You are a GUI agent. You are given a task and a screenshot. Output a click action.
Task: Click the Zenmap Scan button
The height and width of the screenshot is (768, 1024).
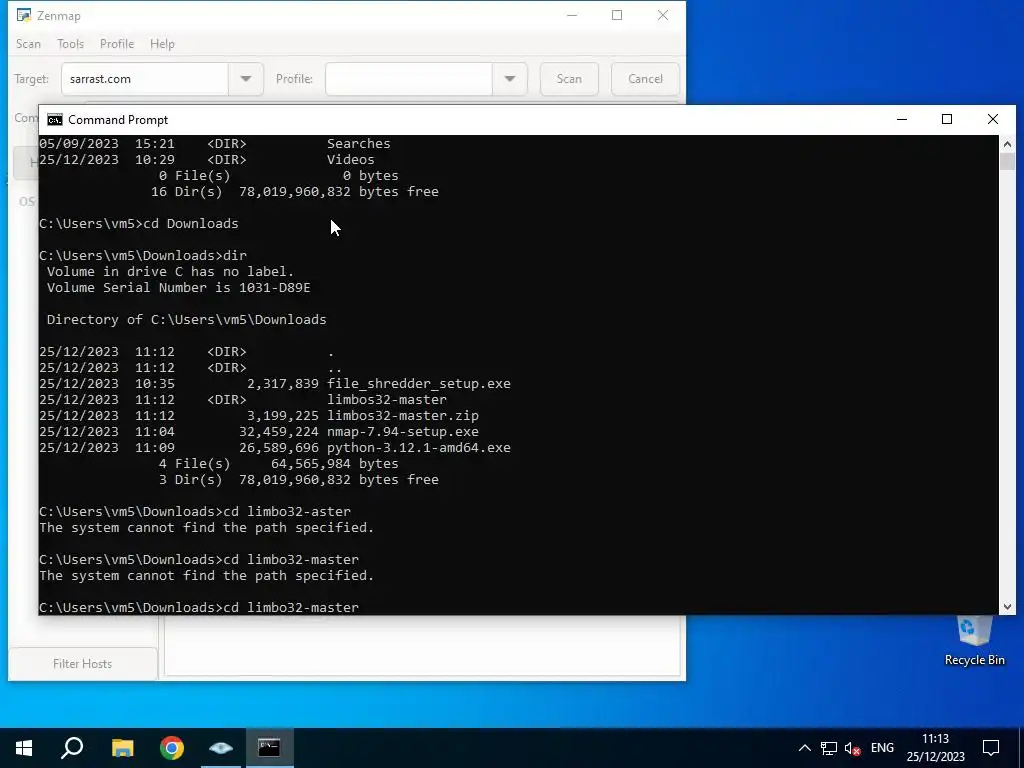click(x=569, y=79)
